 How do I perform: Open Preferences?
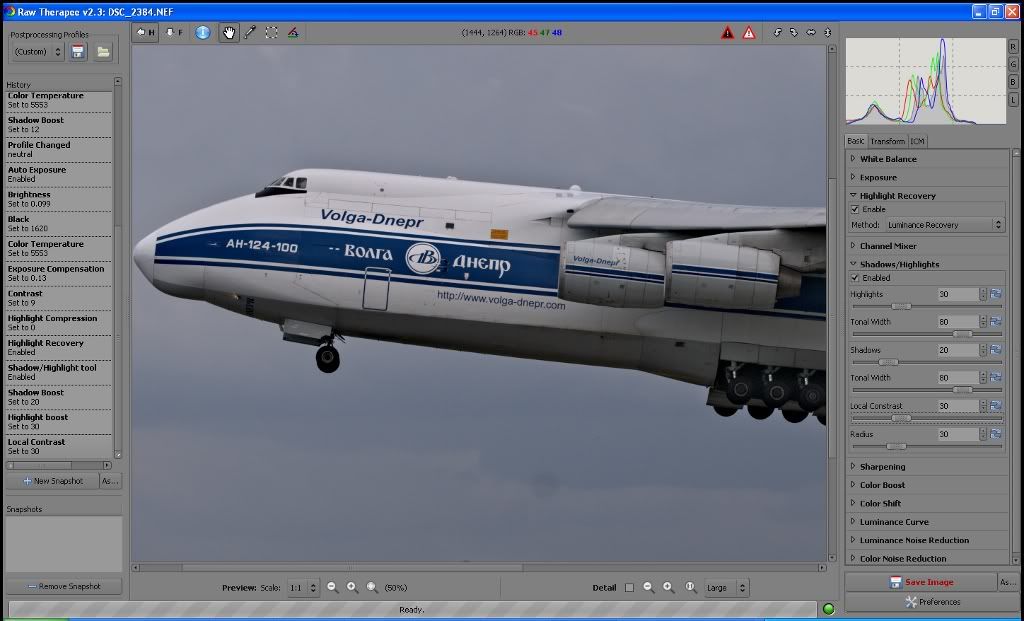931,601
